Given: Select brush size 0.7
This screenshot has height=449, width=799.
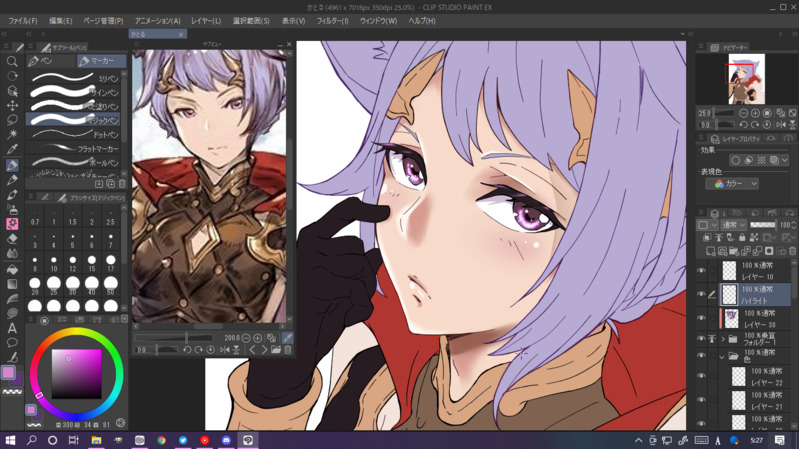Looking at the screenshot, I should click(x=35, y=218).
